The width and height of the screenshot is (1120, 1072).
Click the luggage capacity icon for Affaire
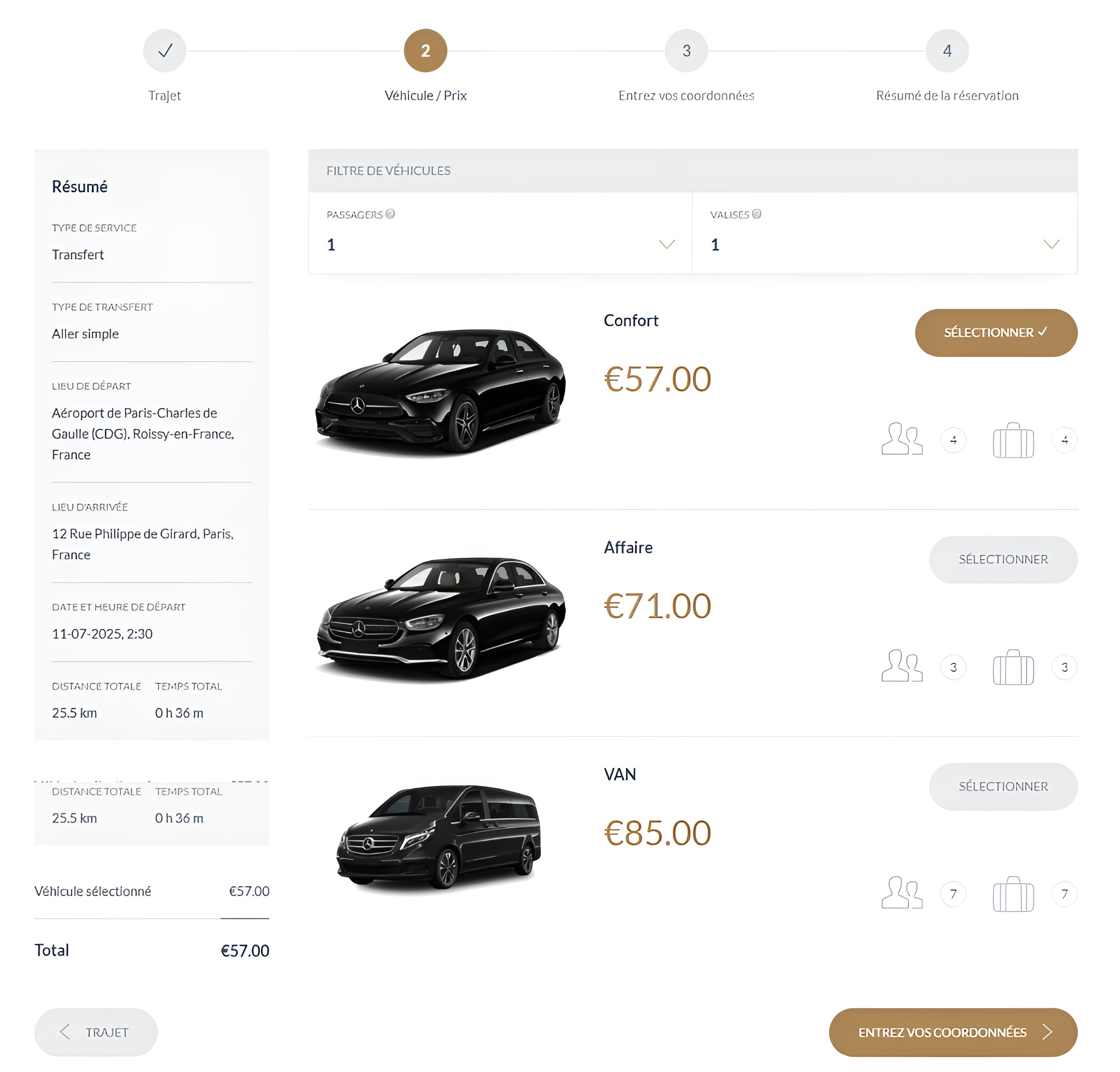click(x=1013, y=667)
